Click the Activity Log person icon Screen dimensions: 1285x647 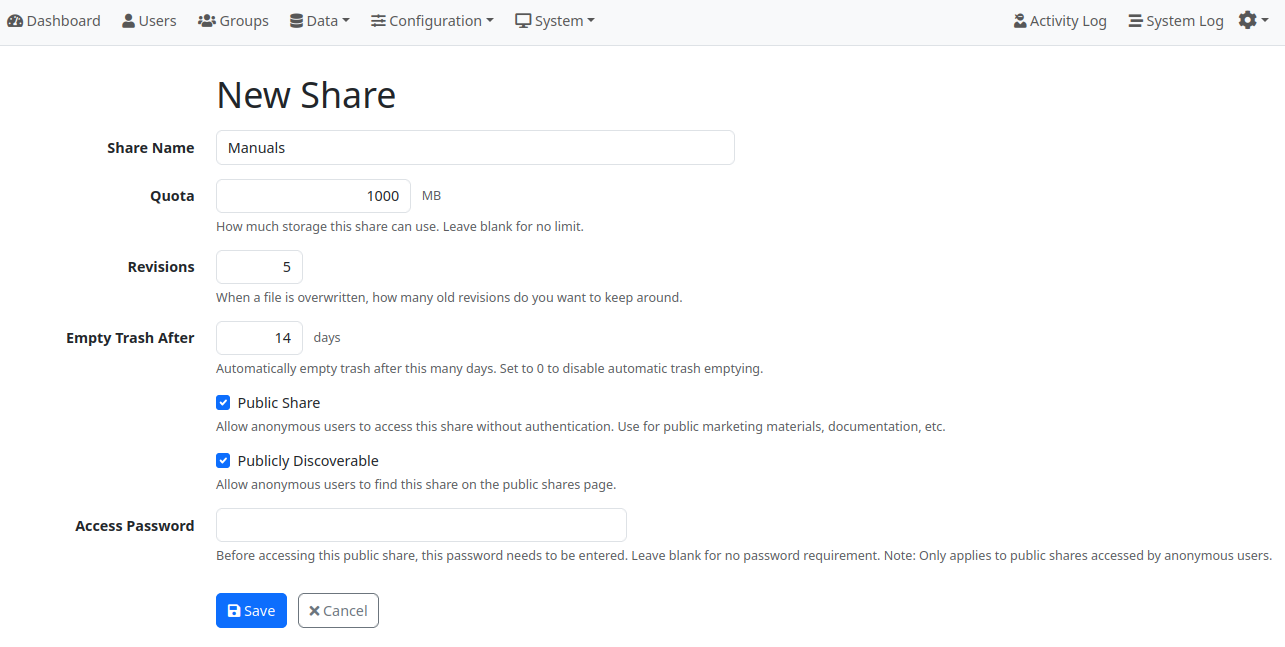pyautogui.click(x=1020, y=20)
